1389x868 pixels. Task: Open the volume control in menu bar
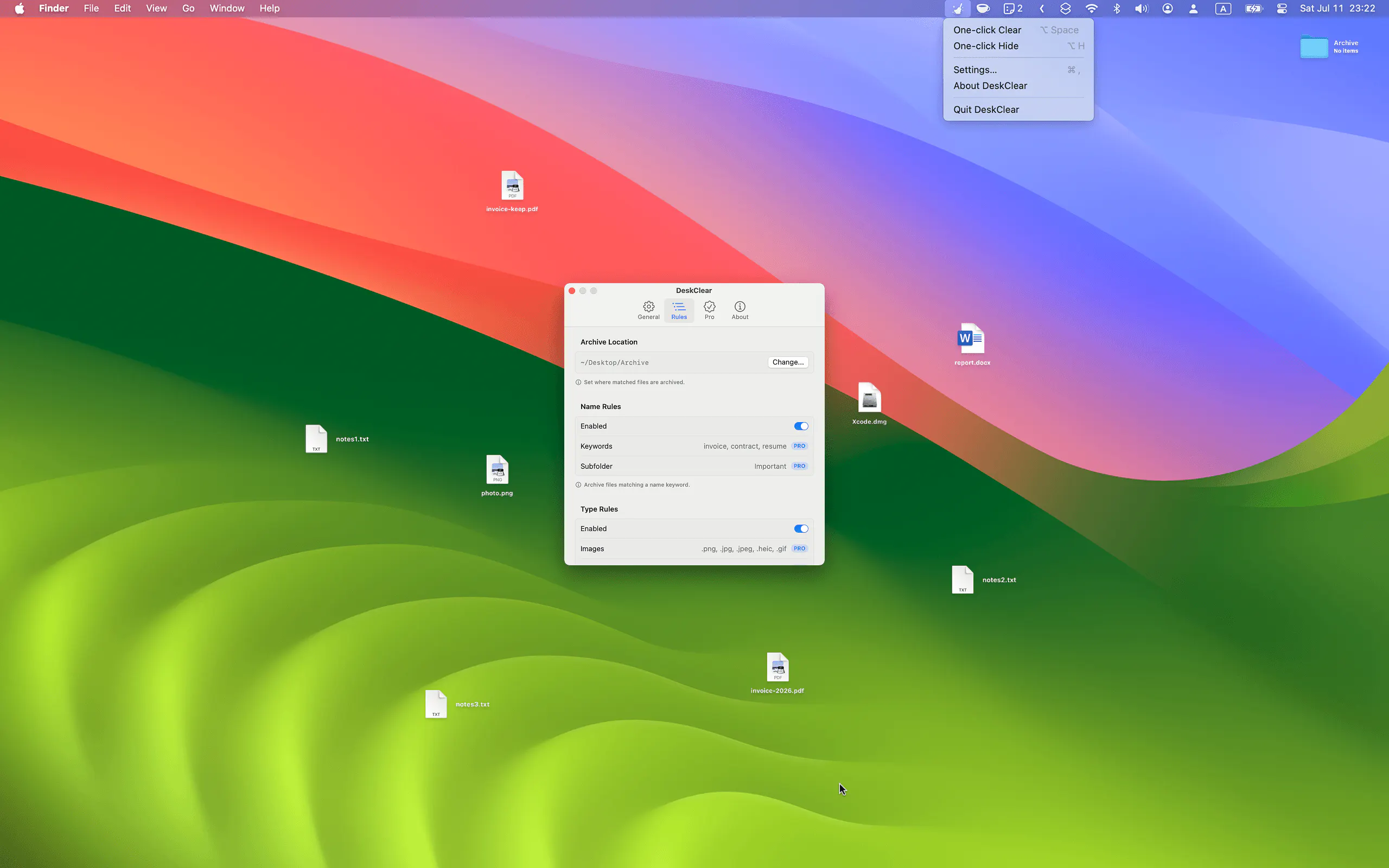pos(1141,9)
